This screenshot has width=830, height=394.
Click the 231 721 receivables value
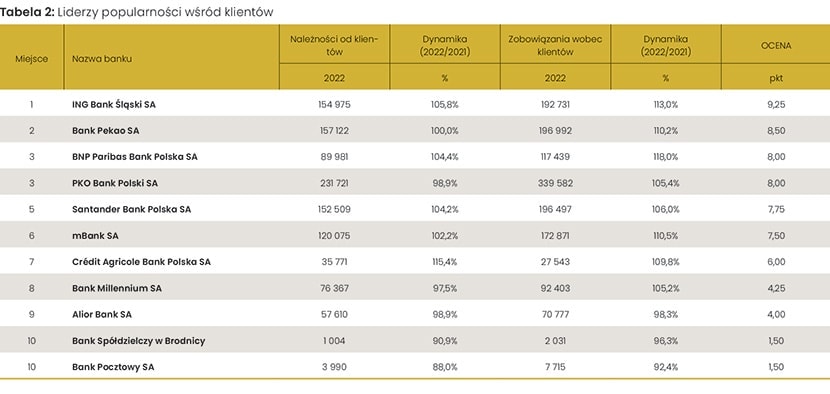(x=334, y=183)
